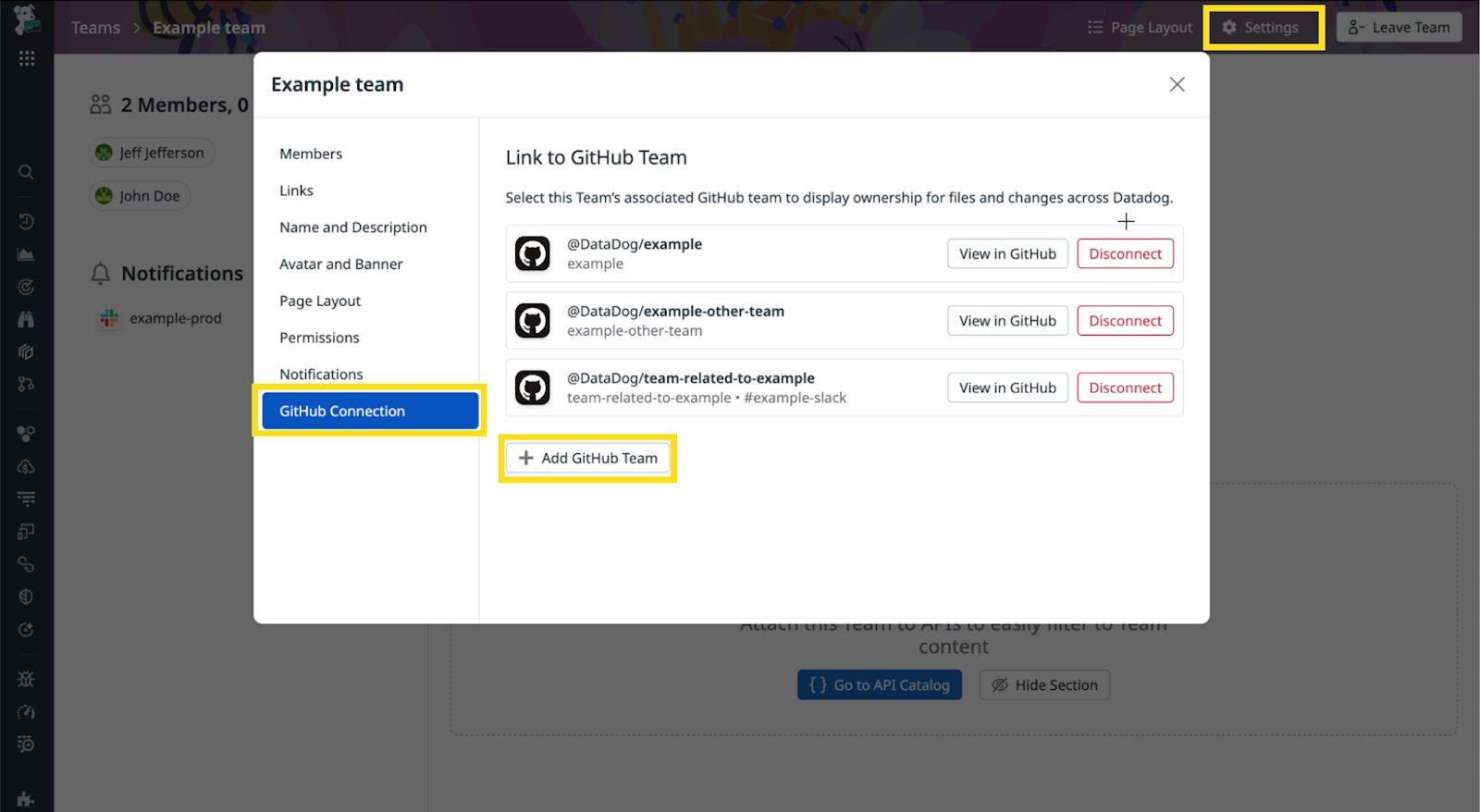Screen dimensions: 1480x812
Task: Click Page Layout in the top header bar
Action: [1140, 28]
